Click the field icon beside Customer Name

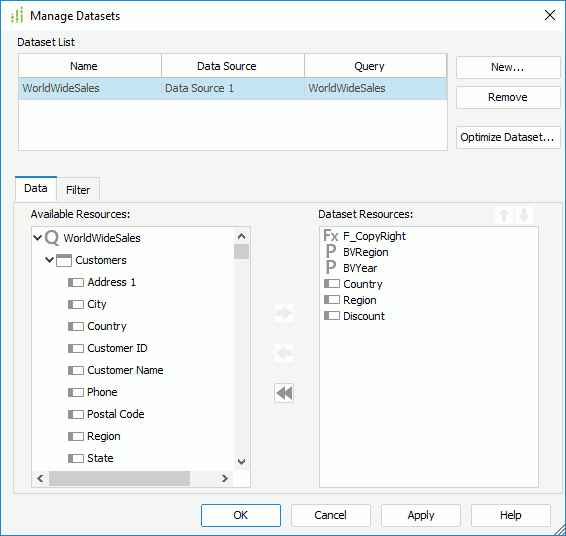76,370
